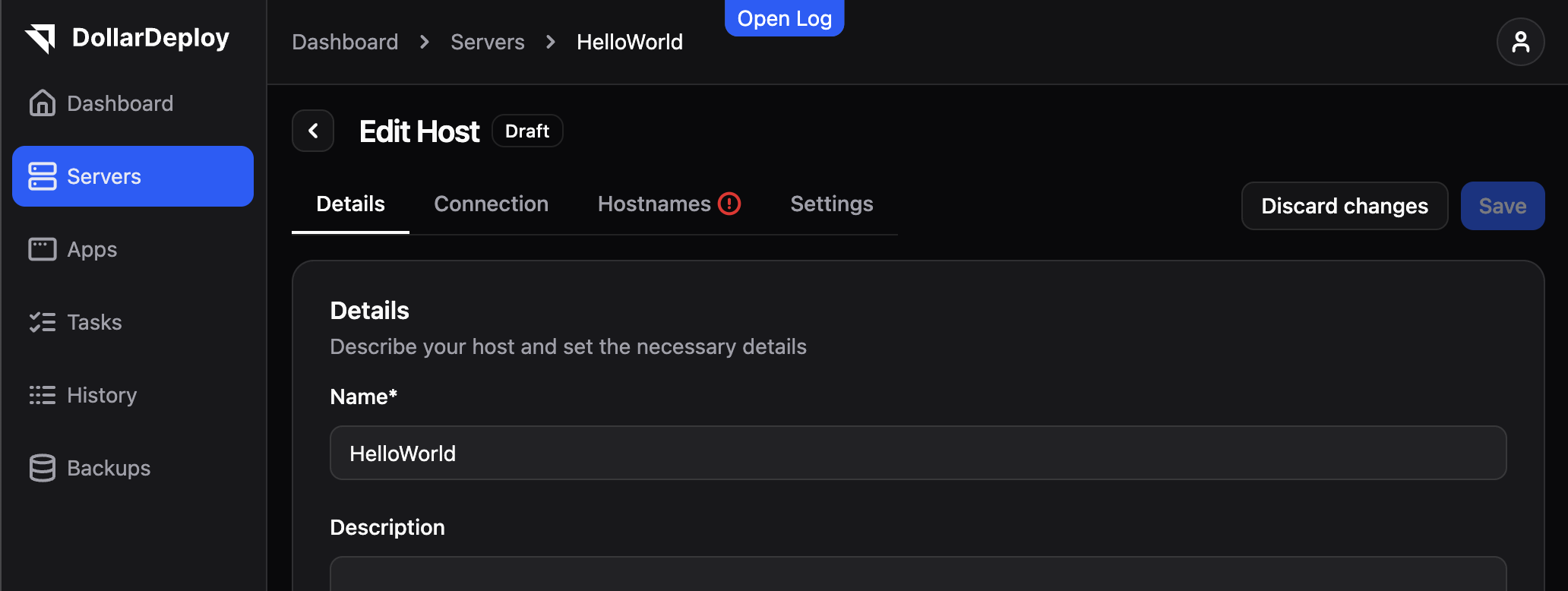The image size is (1568, 591).
Task: Click the Servers breadcrumb link
Action: click(487, 42)
